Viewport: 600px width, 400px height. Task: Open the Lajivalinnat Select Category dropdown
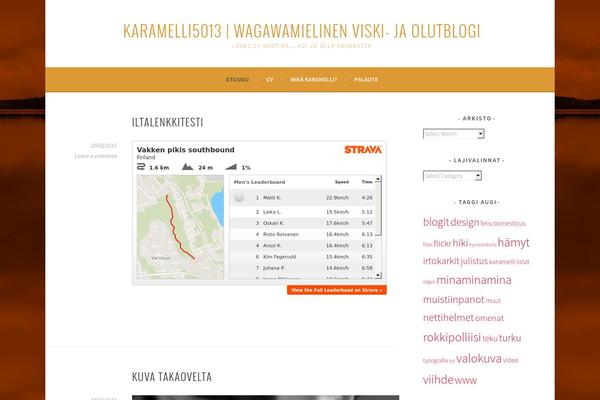(x=452, y=176)
